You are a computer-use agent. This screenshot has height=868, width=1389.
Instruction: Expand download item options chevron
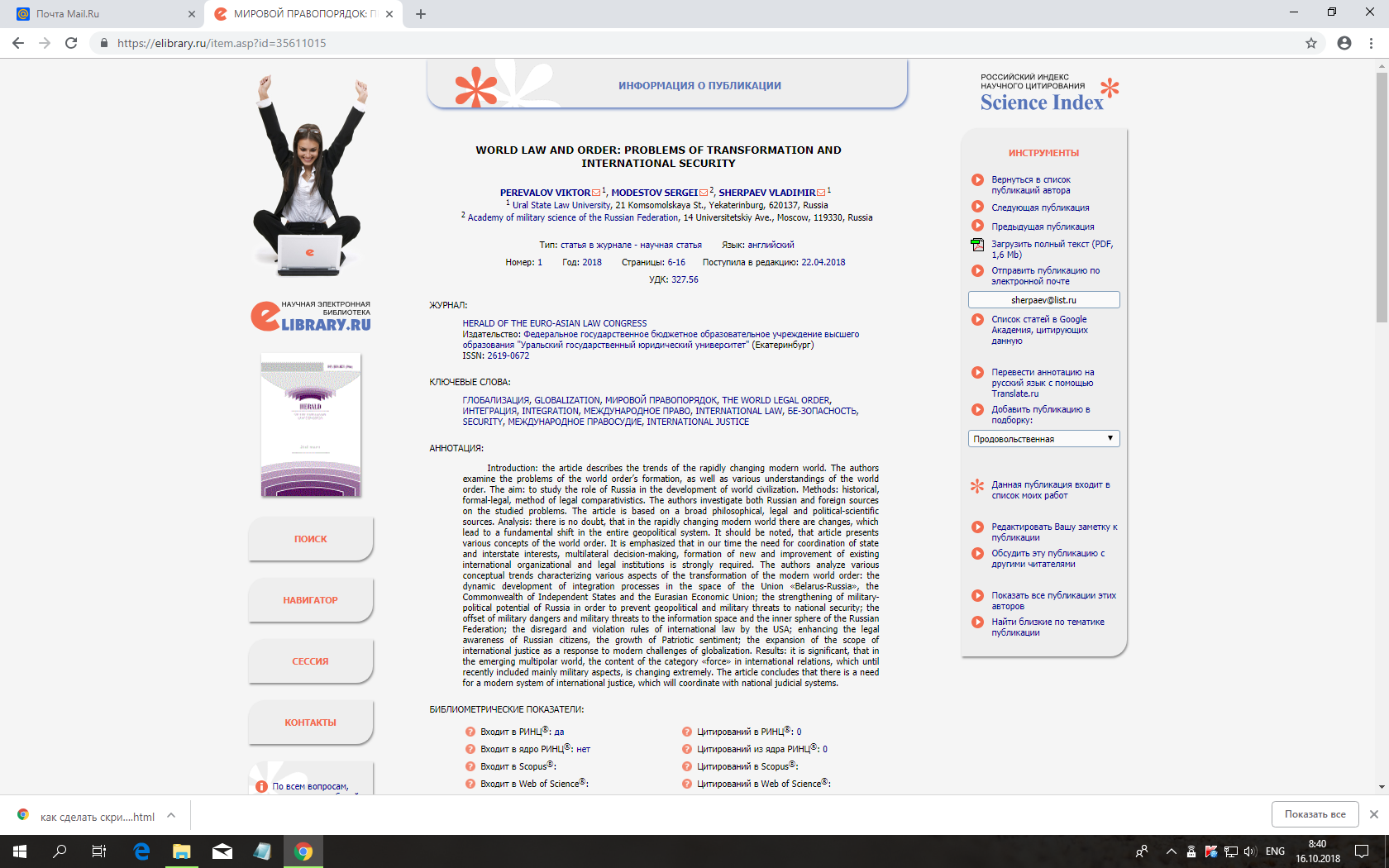pyautogui.click(x=171, y=816)
